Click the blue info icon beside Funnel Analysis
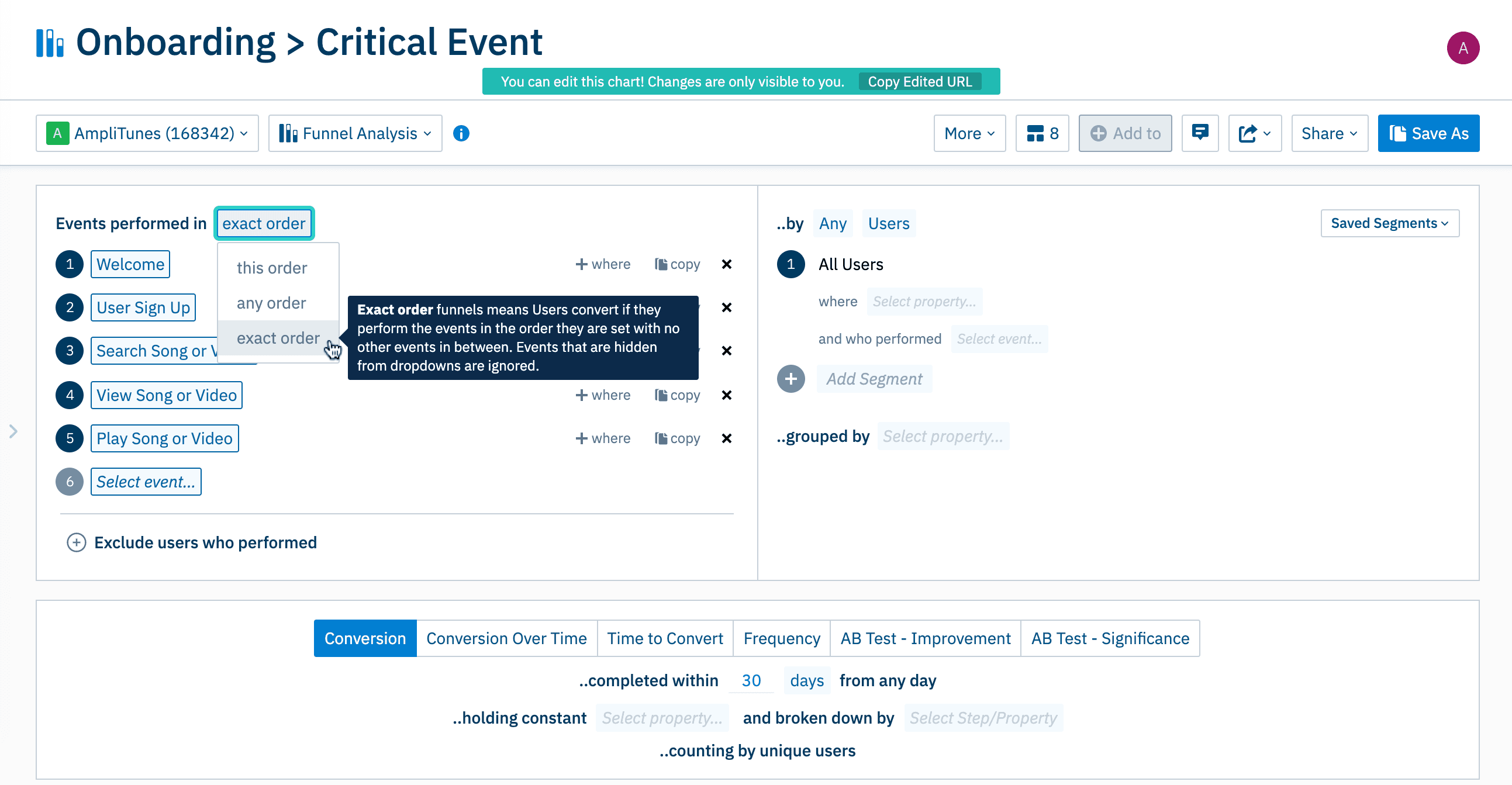This screenshot has width=1512, height=785. [x=461, y=134]
